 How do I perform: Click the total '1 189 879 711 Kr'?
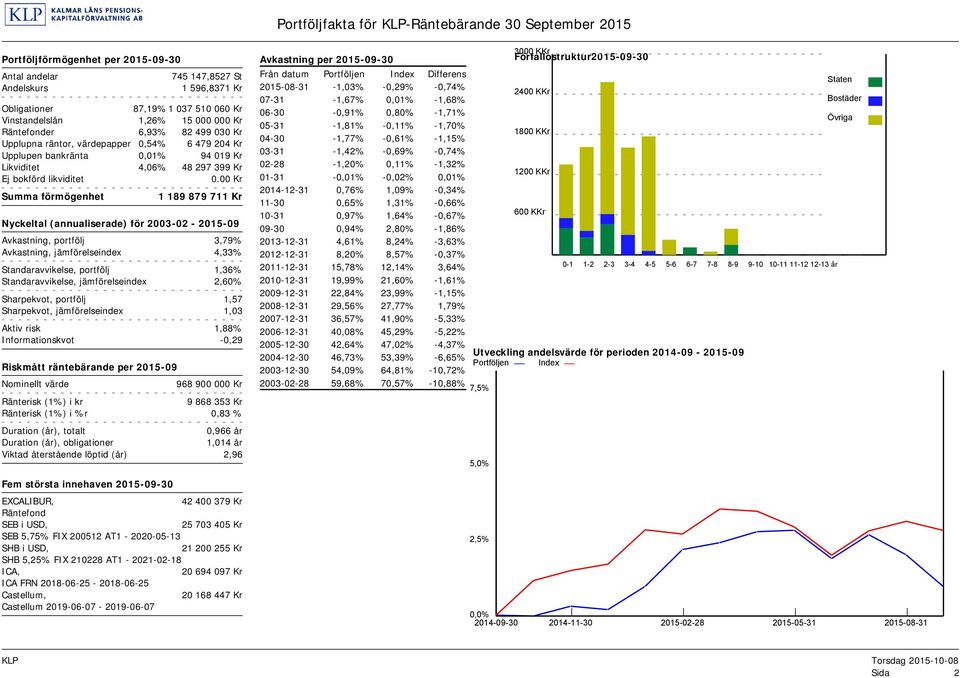(x=200, y=197)
